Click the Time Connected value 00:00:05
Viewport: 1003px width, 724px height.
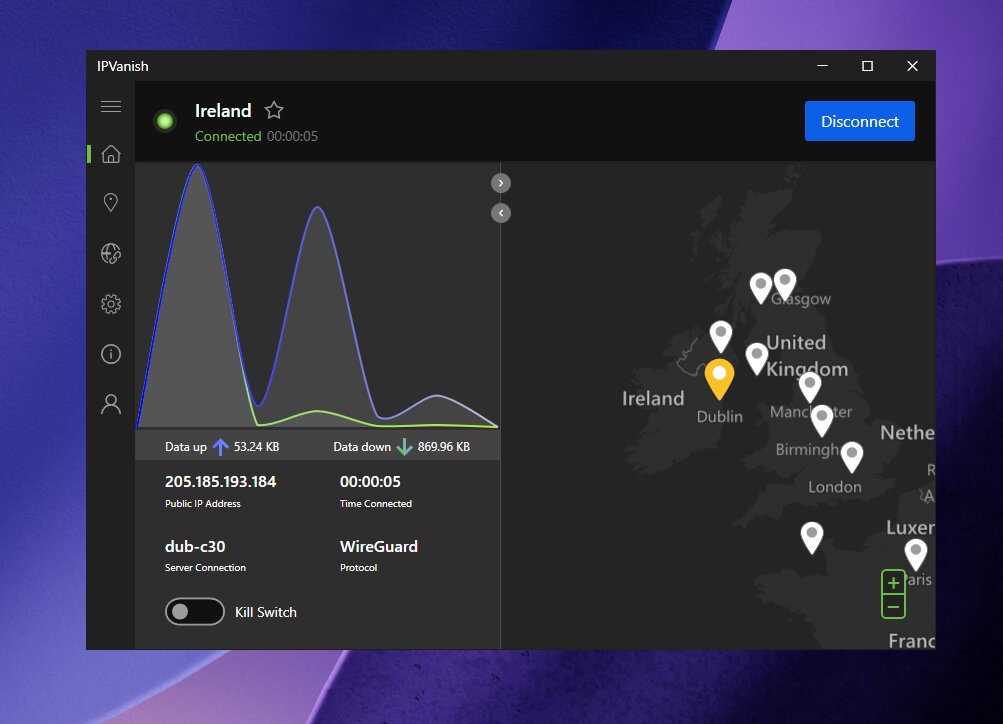pyautogui.click(x=370, y=482)
